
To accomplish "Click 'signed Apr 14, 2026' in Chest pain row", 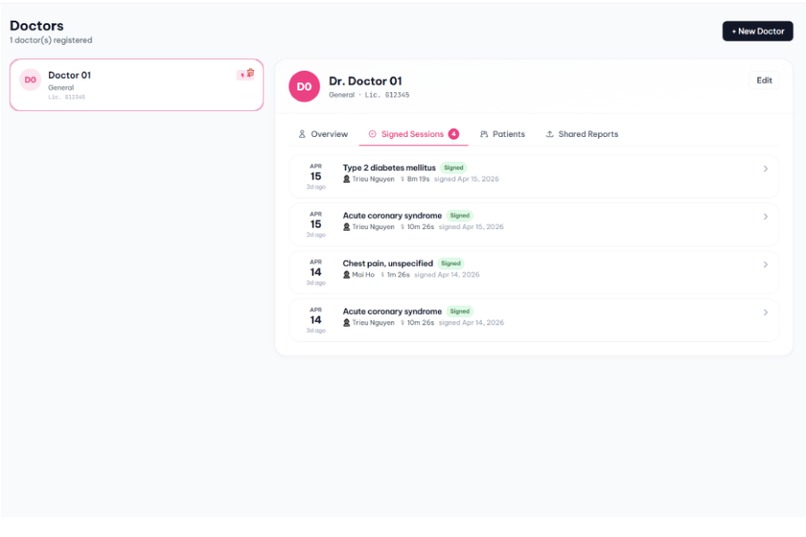I will (x=447, y=275).
